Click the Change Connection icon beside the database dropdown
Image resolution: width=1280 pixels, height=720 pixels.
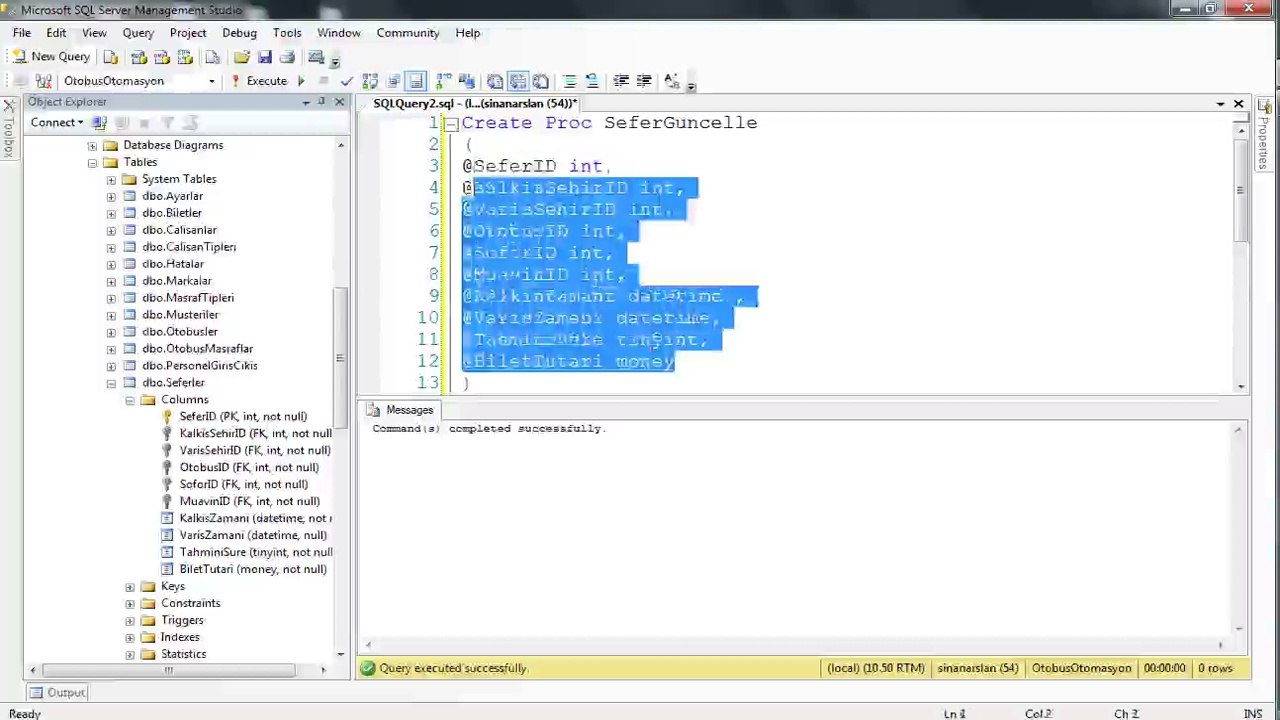click(43, 81)
